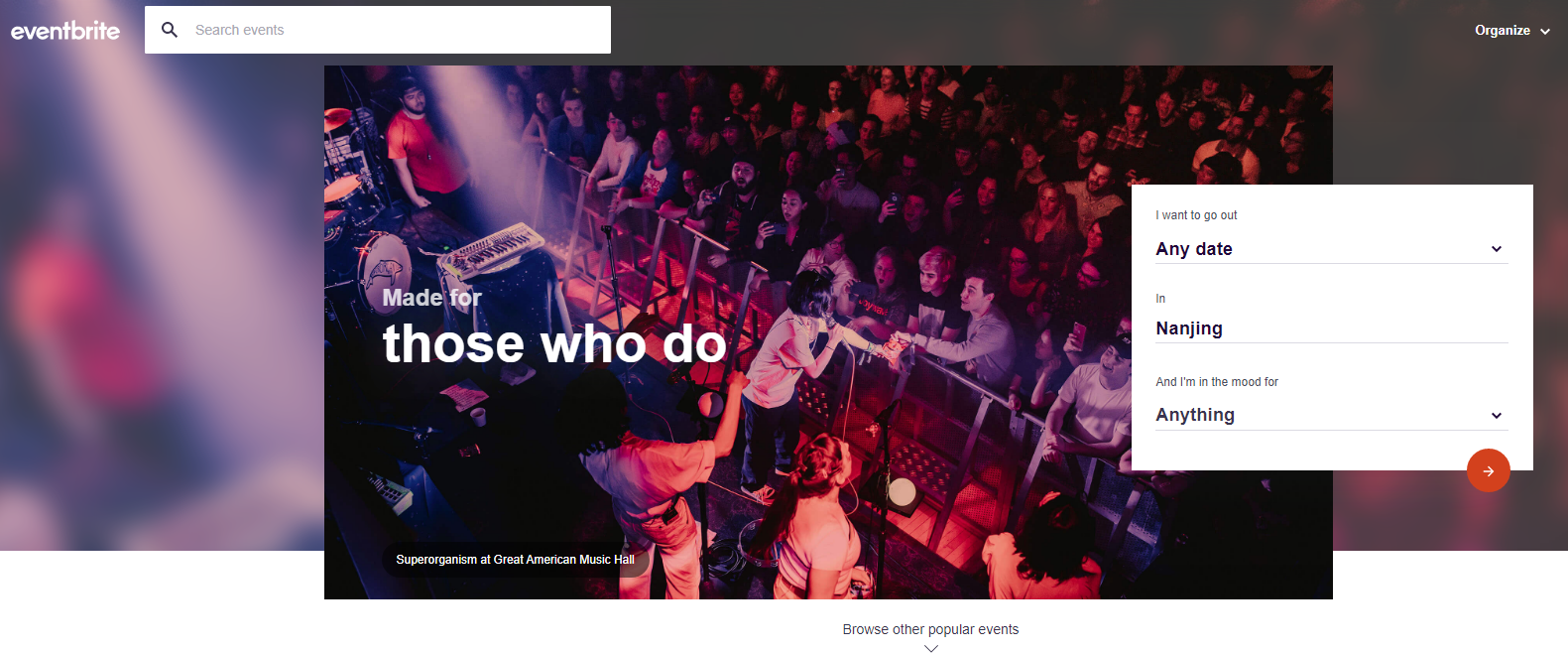Open the Anything mood dropdown
The width and height of the screenshot is (1568, 653).
1331,415
